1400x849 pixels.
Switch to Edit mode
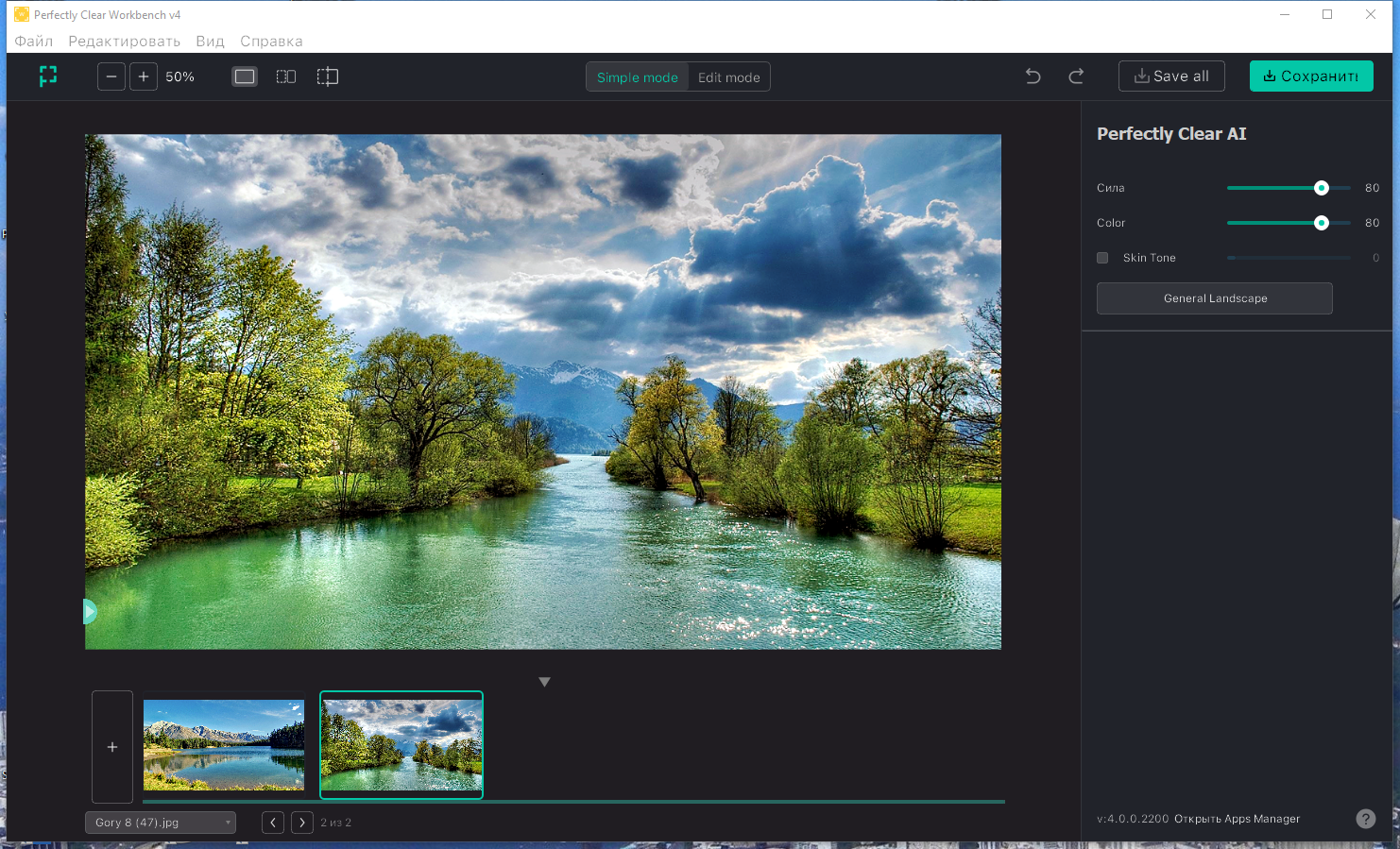coord(729,77)
